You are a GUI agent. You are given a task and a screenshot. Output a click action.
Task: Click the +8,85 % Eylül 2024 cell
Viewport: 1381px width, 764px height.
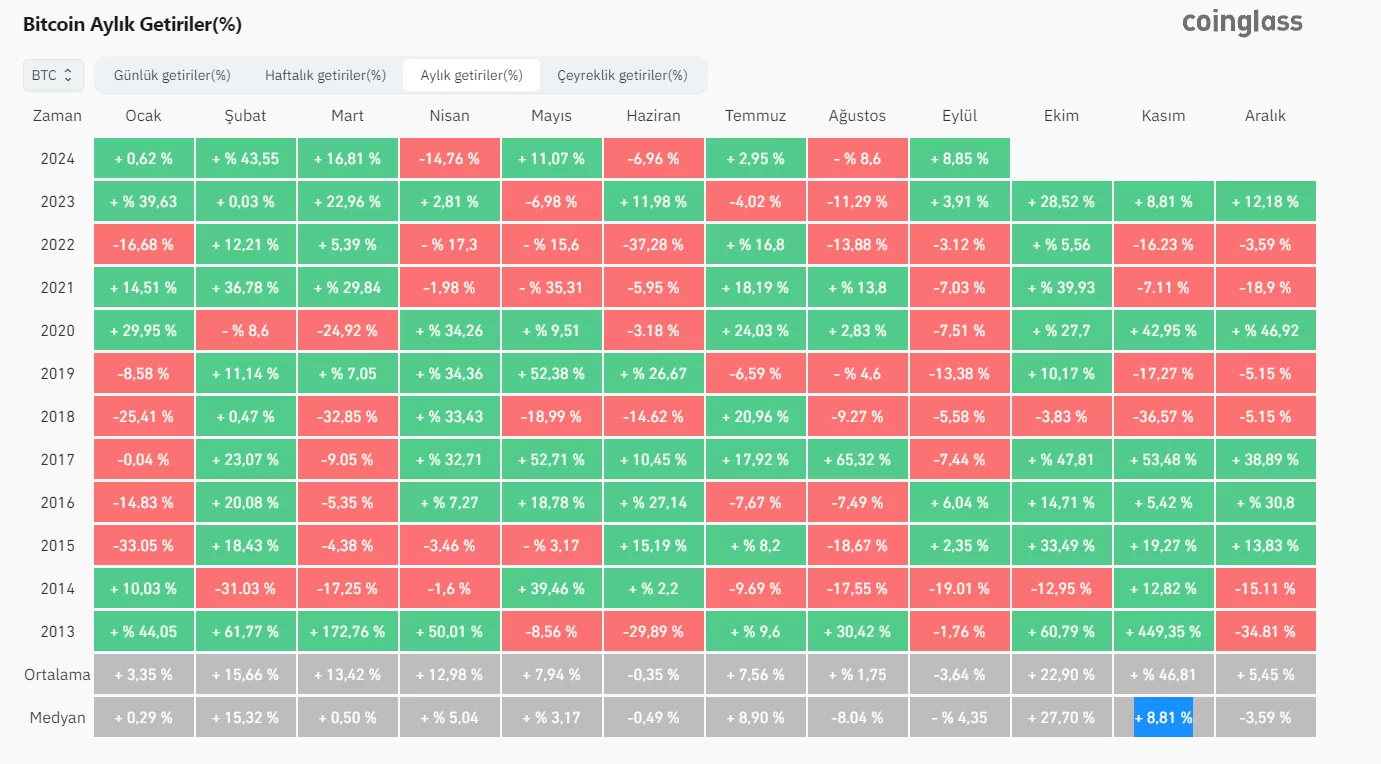(x=959, y=159)
